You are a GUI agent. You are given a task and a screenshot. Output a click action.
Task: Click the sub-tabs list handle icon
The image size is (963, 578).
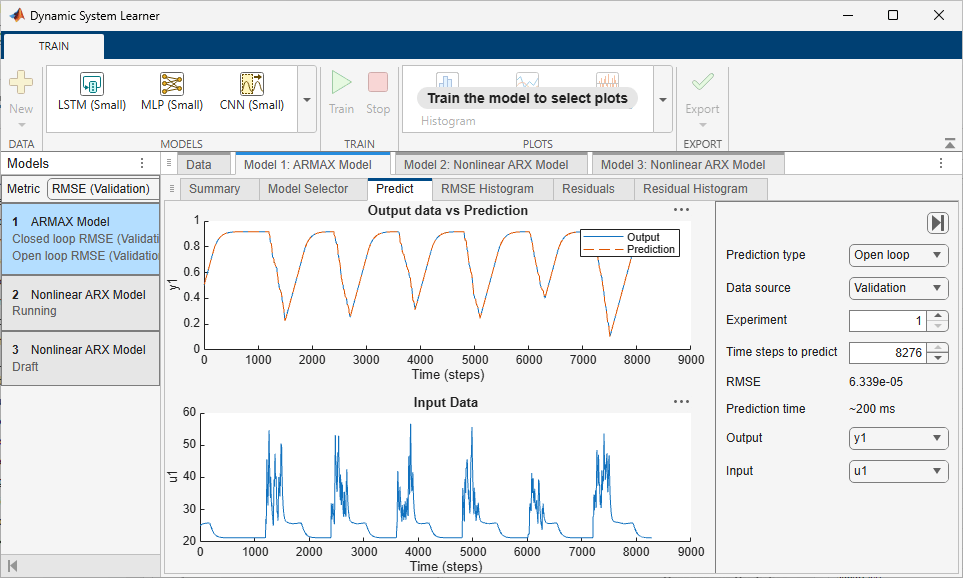[172, 189]
